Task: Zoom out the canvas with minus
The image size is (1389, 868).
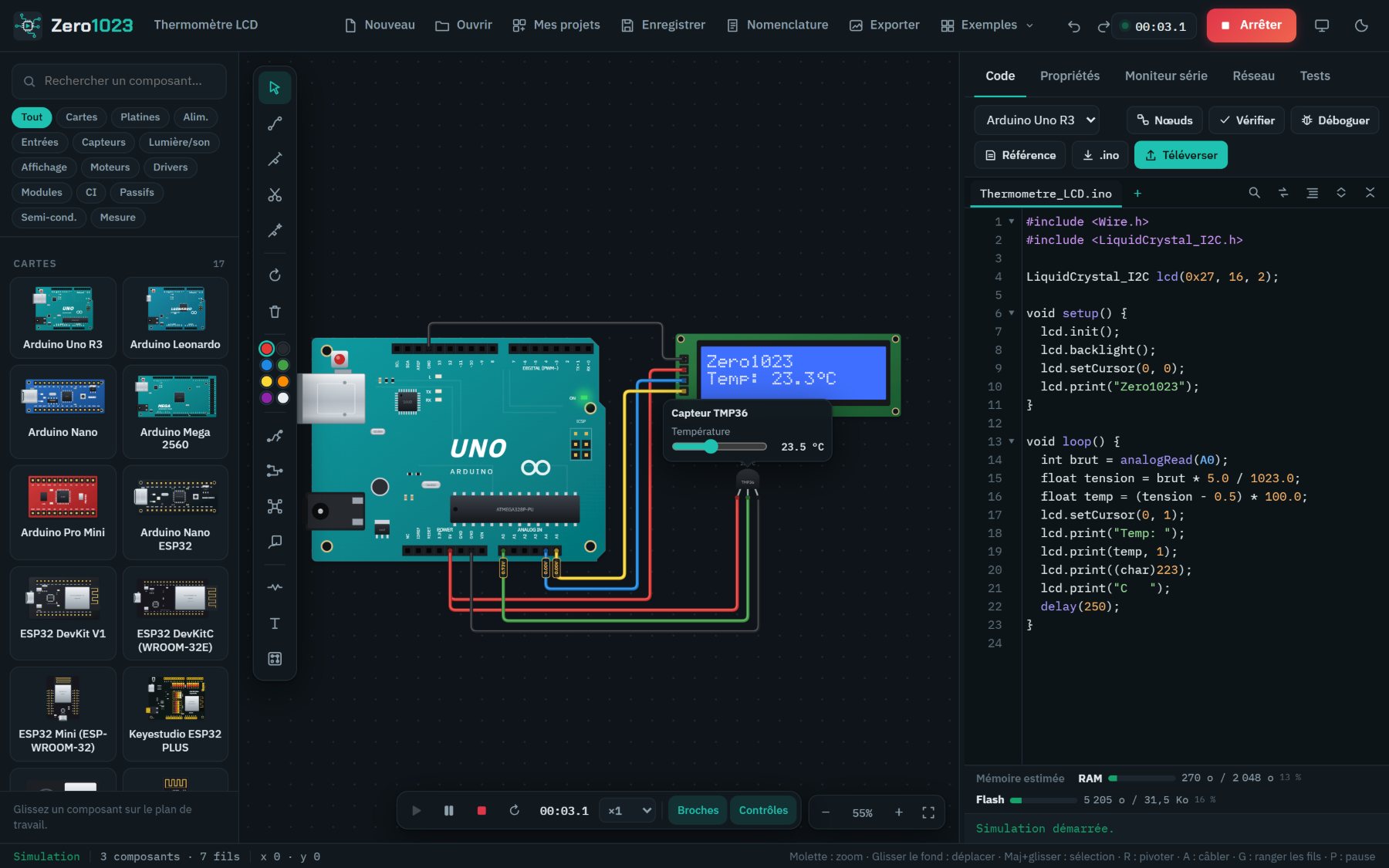Action: 826,812
